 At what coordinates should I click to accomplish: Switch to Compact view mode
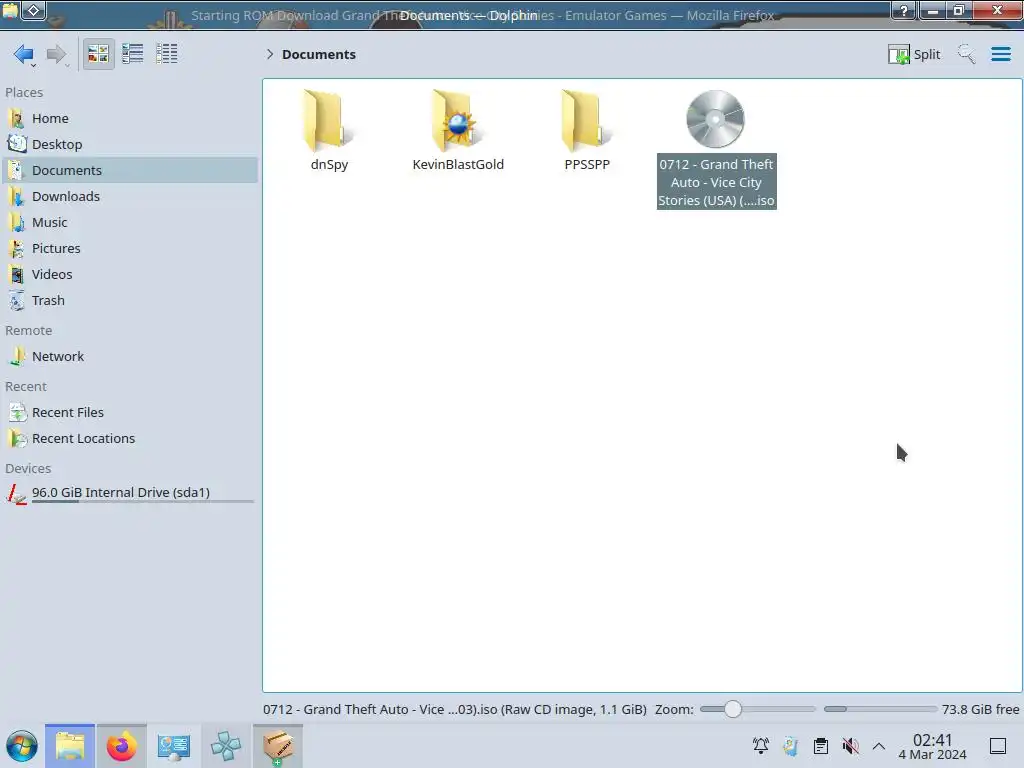click(x=133, y=54)
